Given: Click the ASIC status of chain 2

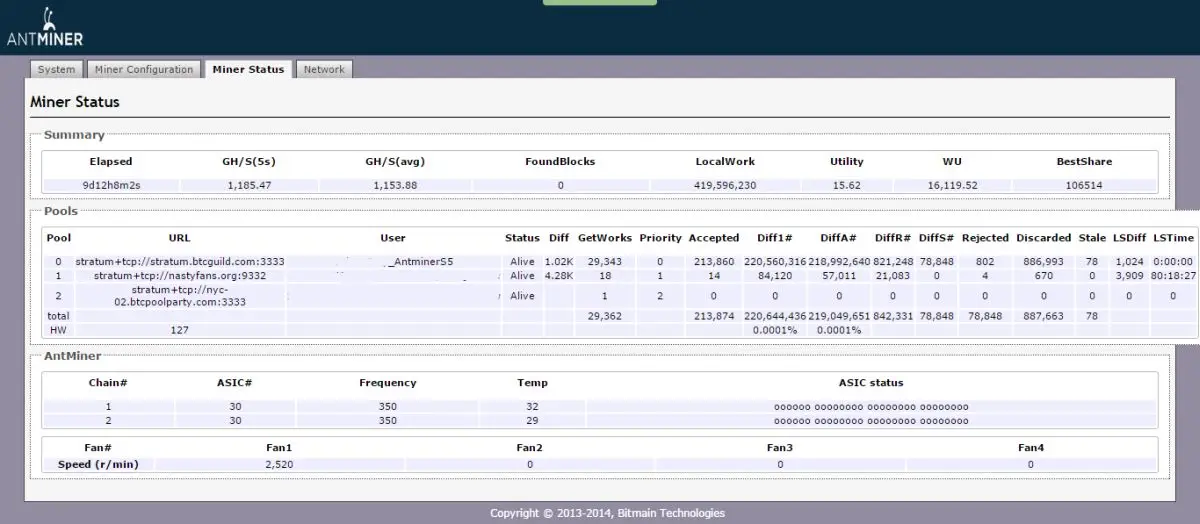Looking at the screenshot, I should [871, 421].
